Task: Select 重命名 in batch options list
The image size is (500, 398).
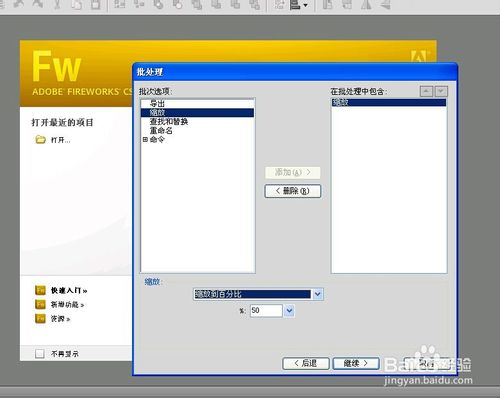Action: [x=161, y=131]
